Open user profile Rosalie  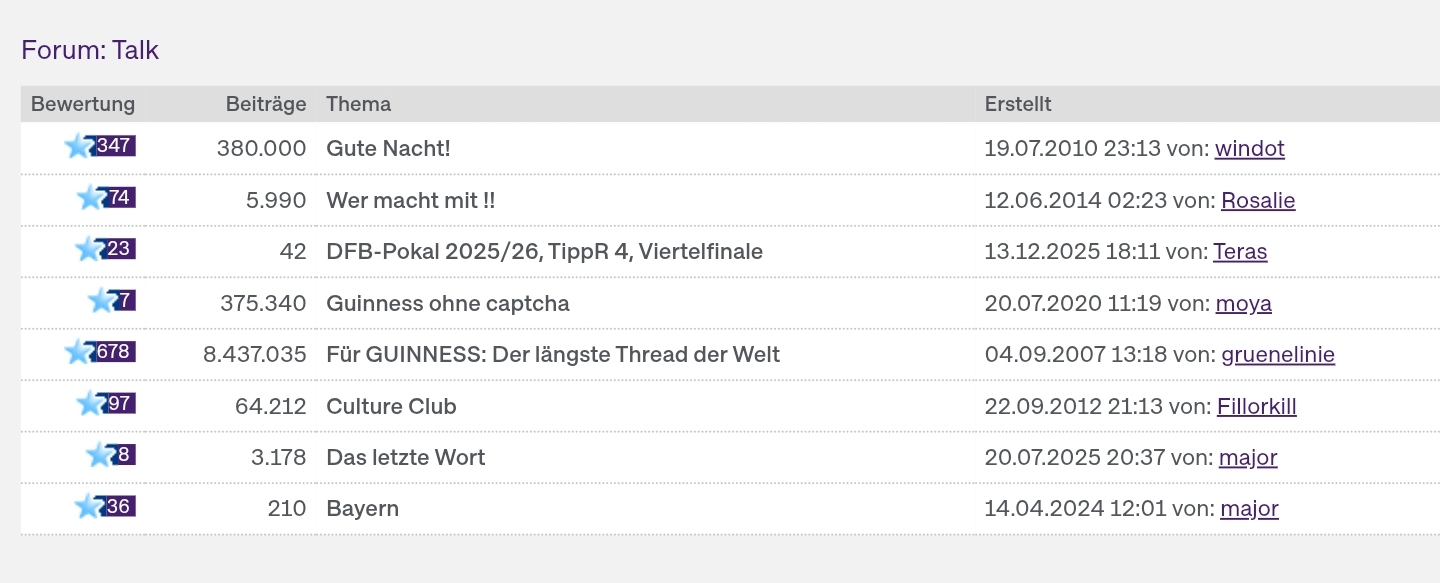(1258, 201)
